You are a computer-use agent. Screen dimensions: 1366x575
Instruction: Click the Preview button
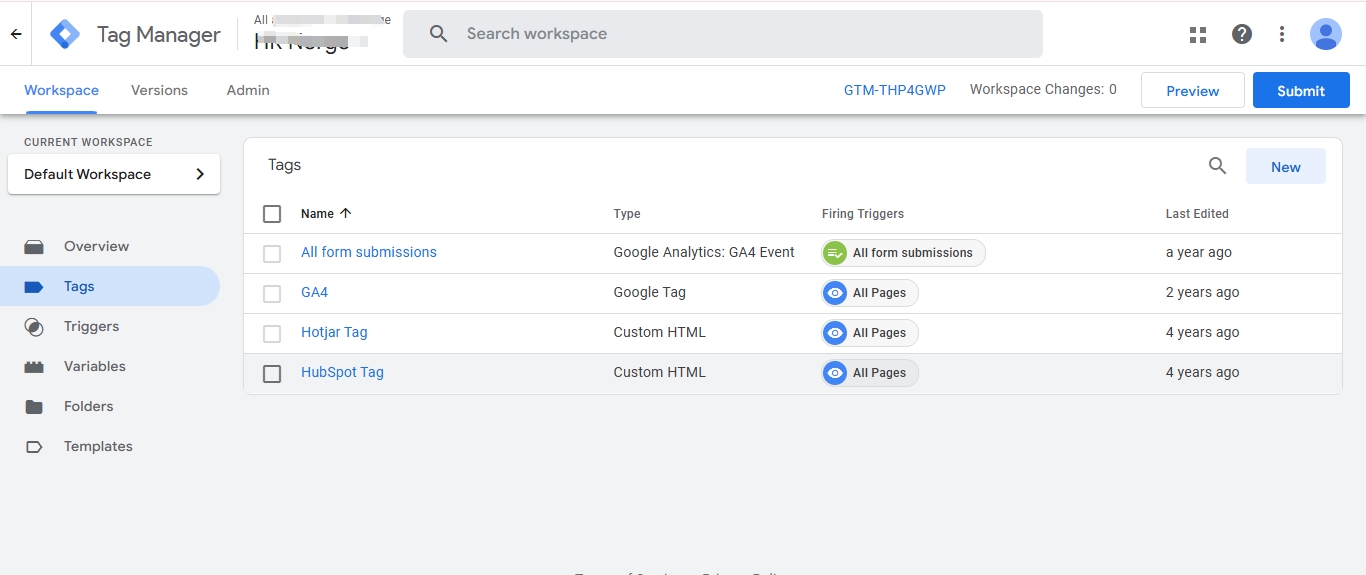coord(1193,90)
